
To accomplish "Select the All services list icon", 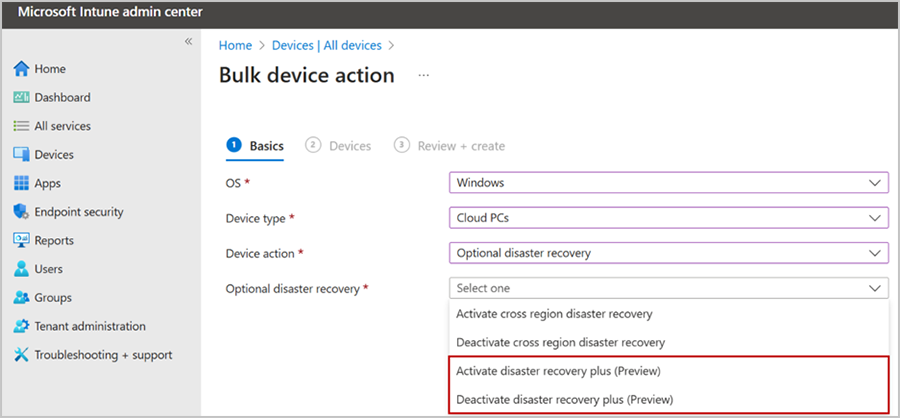I will coord(21,126).
